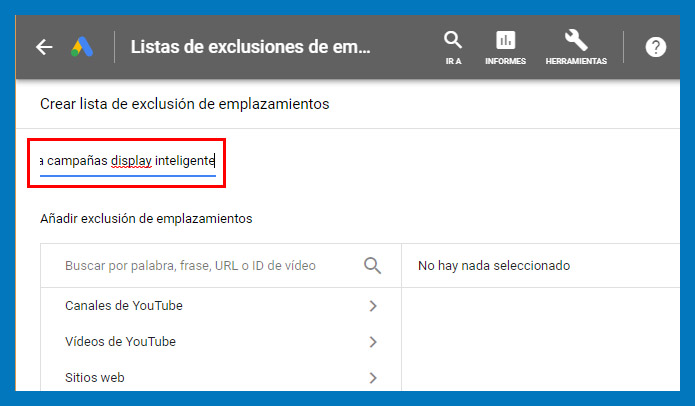Focus the list name field with campañas display inteligente
Screen dimensions: 695x406
coord(128,161)
